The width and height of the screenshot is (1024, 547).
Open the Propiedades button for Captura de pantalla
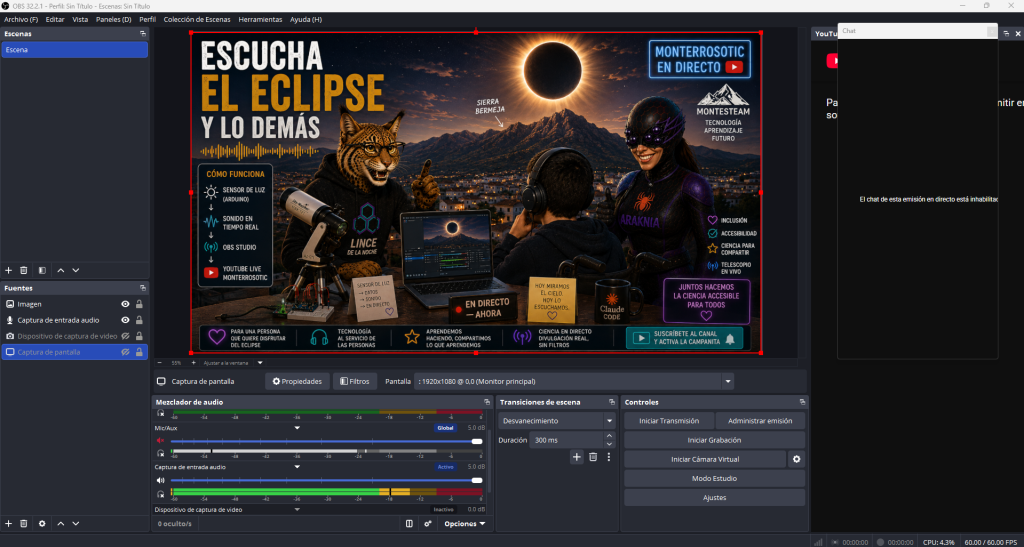point(296,381)
